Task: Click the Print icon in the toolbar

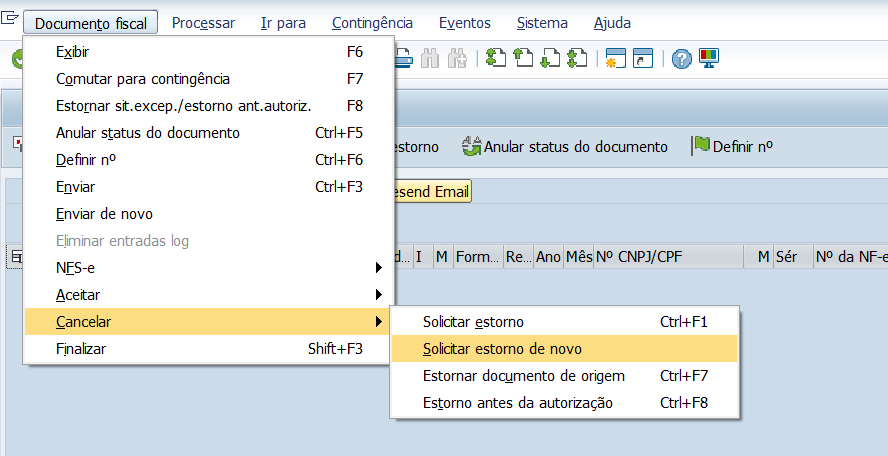Action: 403,58
